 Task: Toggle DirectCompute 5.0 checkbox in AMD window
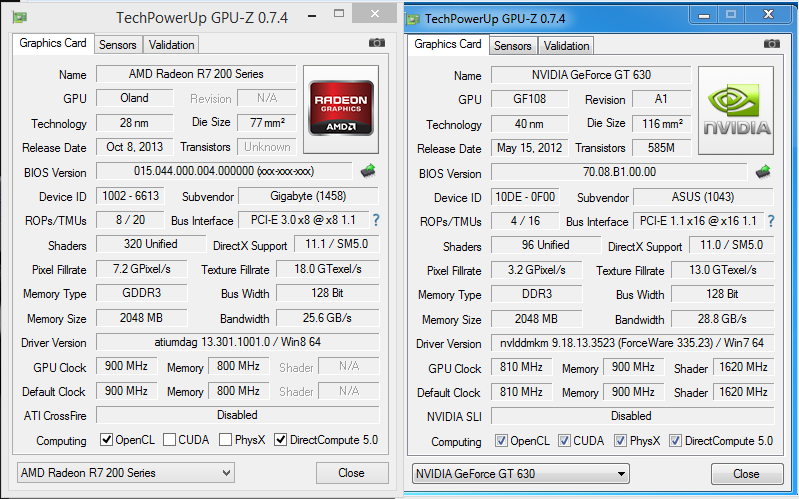coord(280,439)
